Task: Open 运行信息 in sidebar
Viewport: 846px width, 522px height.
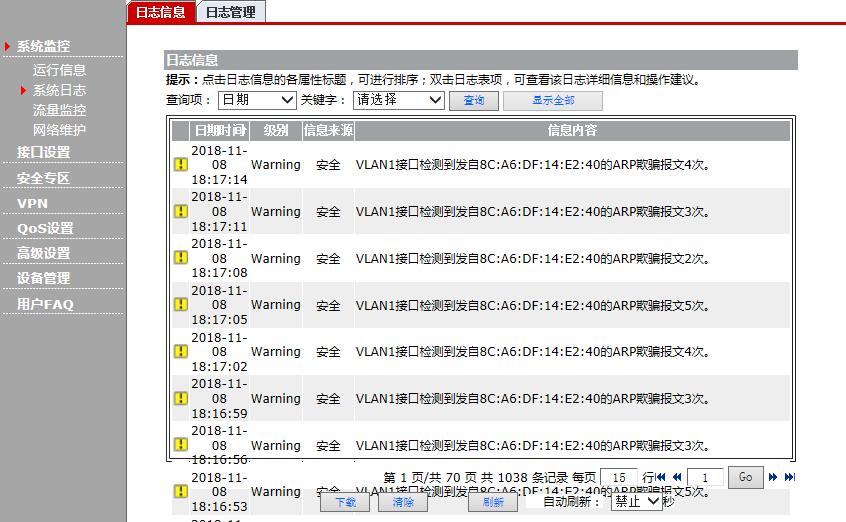Action: point(59,70)
